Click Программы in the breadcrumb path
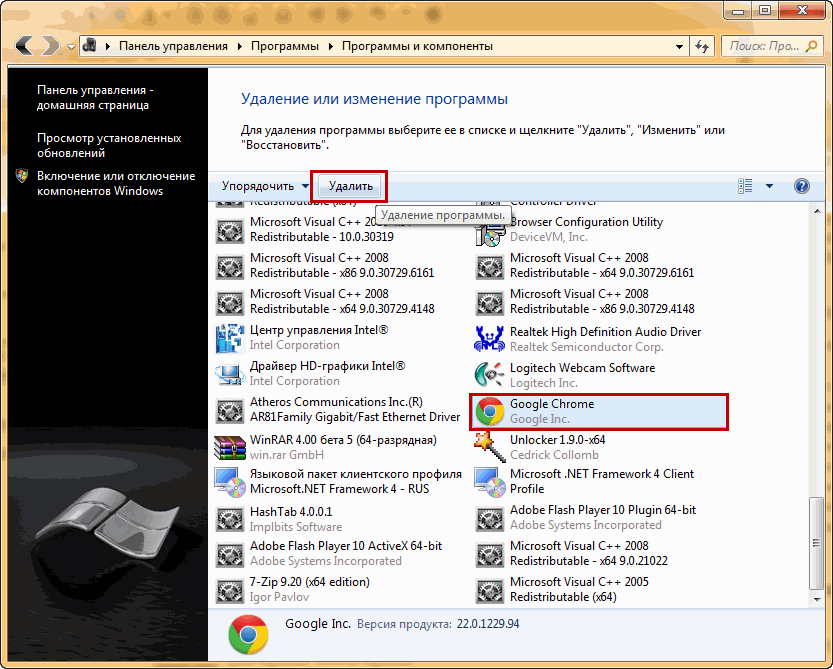This screenshot has width=833, height=669. click(285, 46)
